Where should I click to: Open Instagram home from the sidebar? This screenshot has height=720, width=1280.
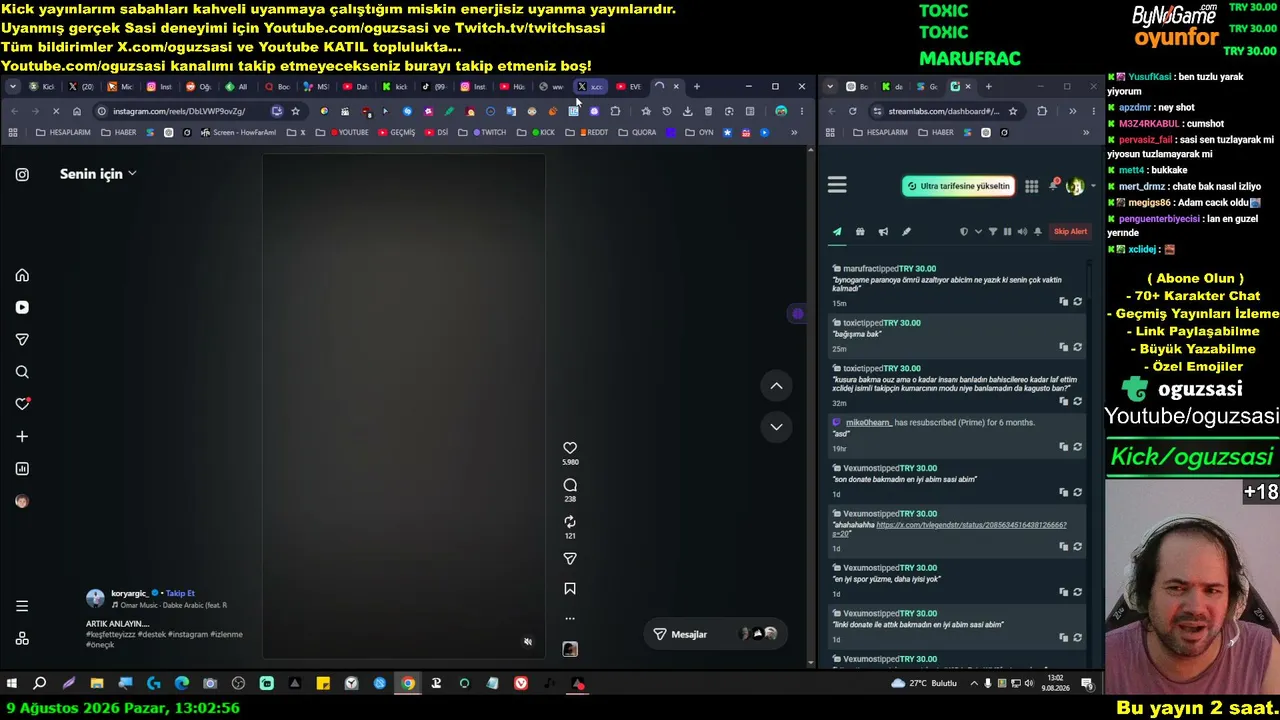click(22, 275)
